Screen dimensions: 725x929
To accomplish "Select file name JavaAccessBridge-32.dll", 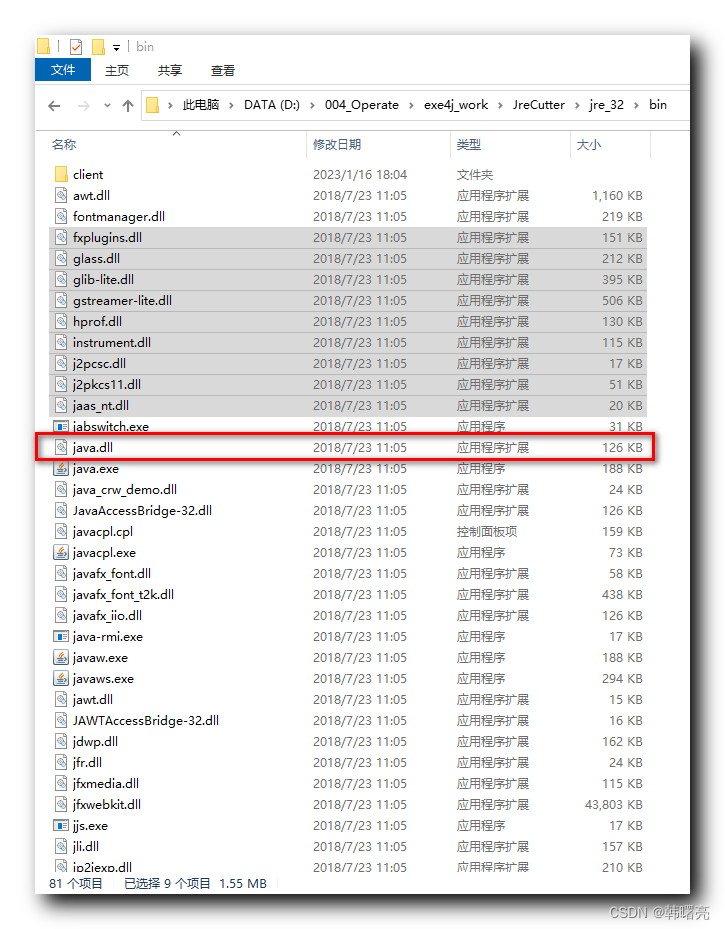I will (x=142, y=511).
